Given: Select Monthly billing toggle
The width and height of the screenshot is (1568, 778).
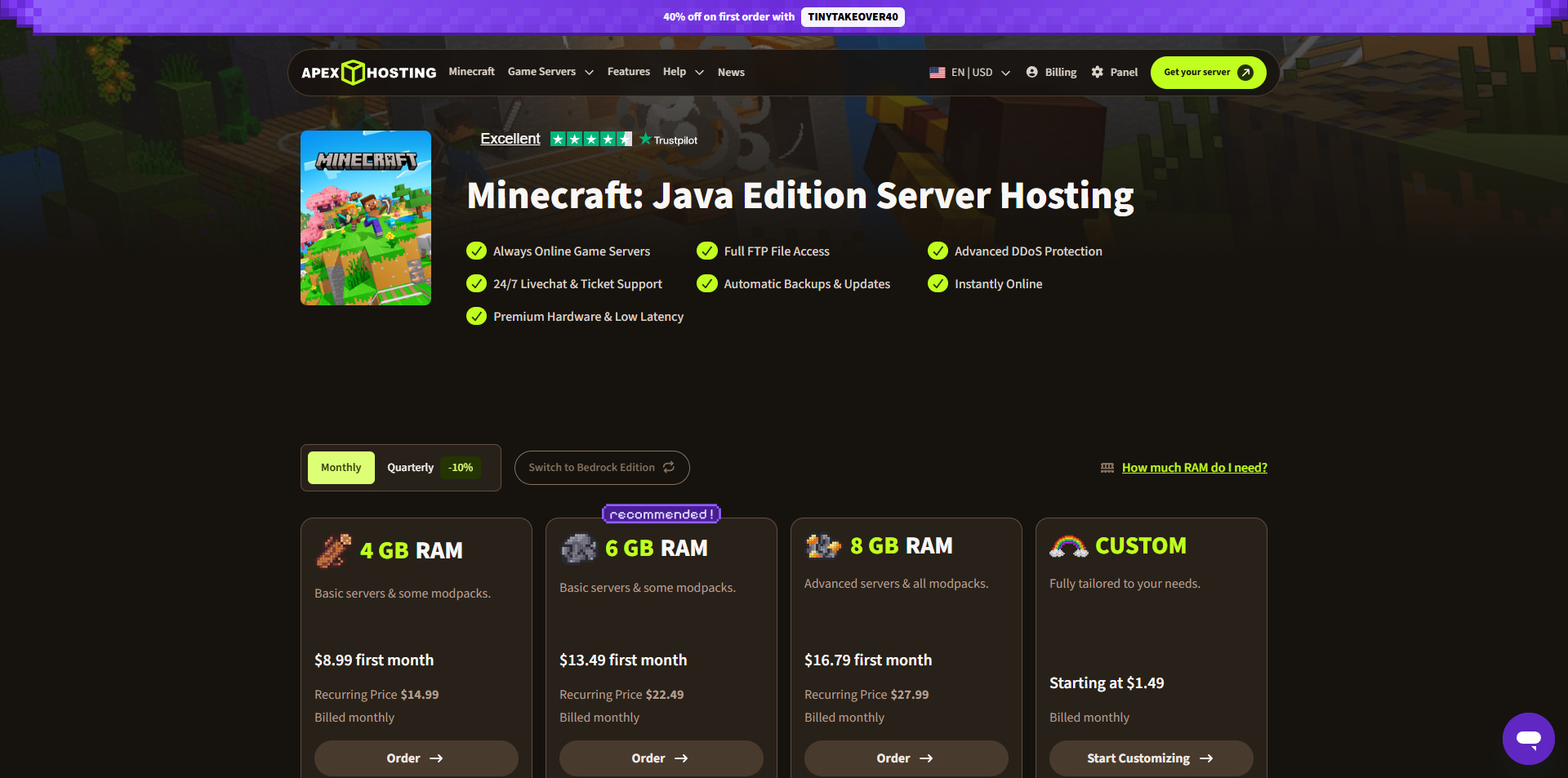Looking at the screenshot, I should tap(341, 468).
